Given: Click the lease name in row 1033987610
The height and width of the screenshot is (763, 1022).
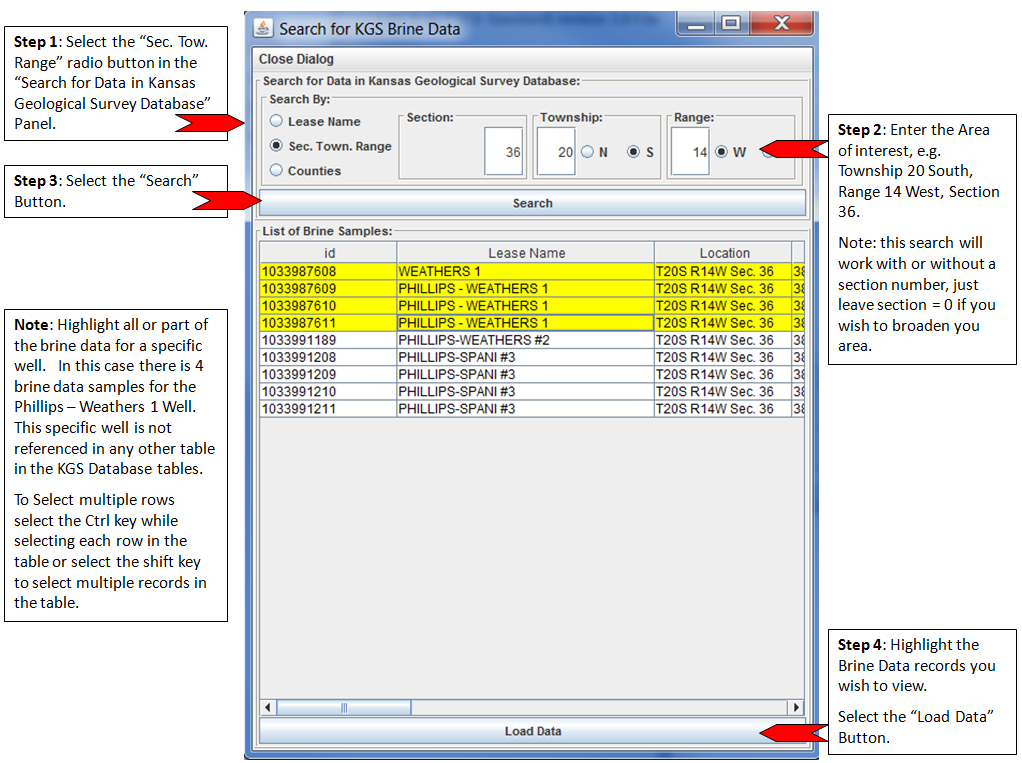Looking at the screenshot, I should click(525, 306).
